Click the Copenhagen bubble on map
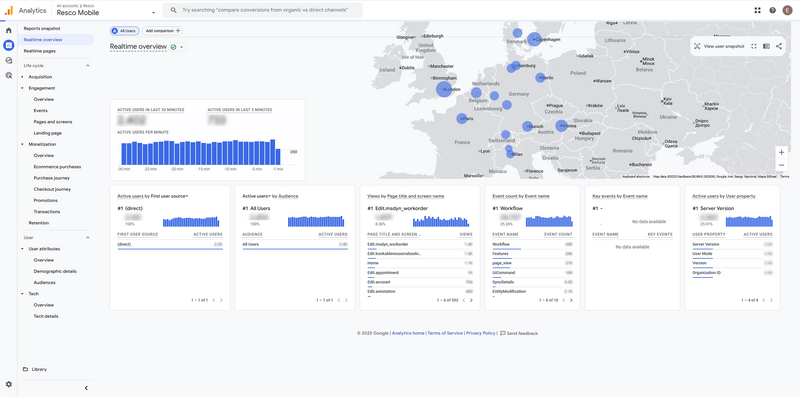800x397 pixels. (534, 39)
